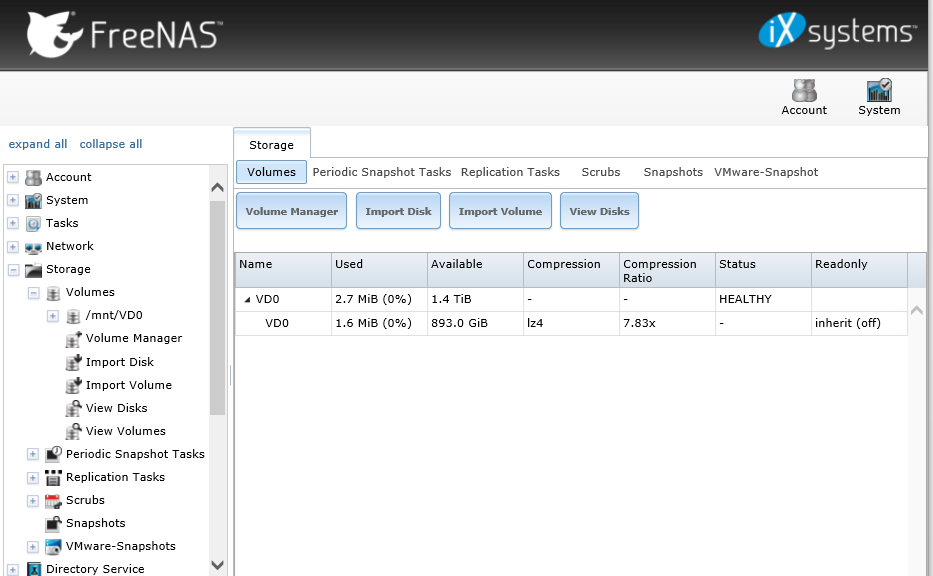The image size is (933, 576).
Task: Expand the /mnt/VD0 tree node
Action: click(x=52, y=315)
